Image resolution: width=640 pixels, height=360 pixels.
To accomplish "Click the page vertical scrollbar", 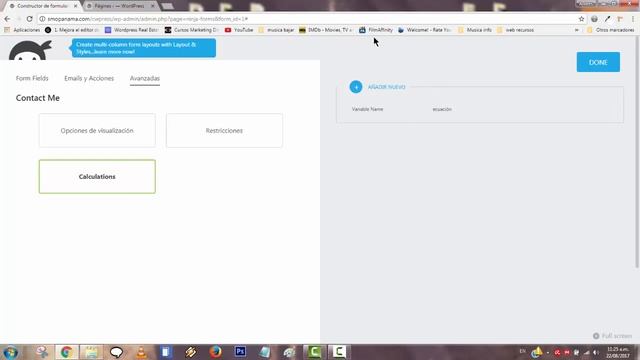I will point(637,152).
